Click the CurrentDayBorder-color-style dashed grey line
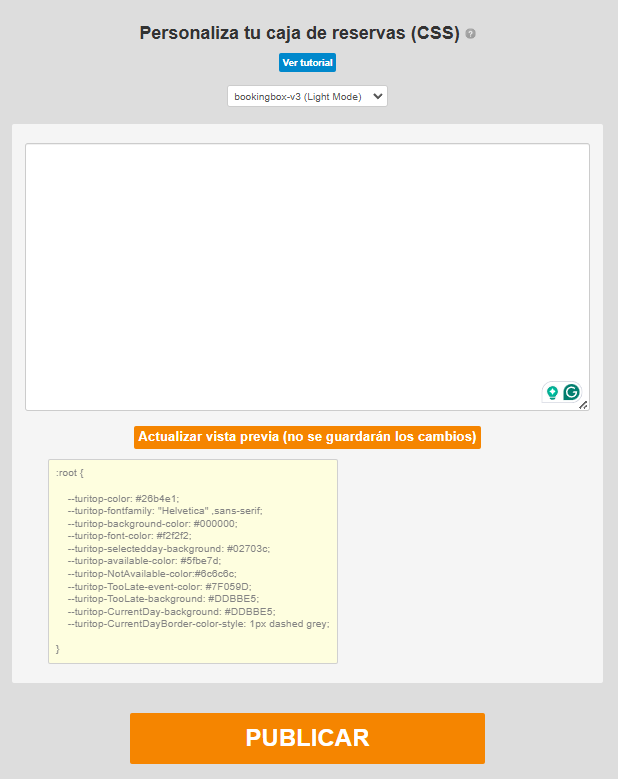Screen dimensions: 618x779 tap(198, 624)
